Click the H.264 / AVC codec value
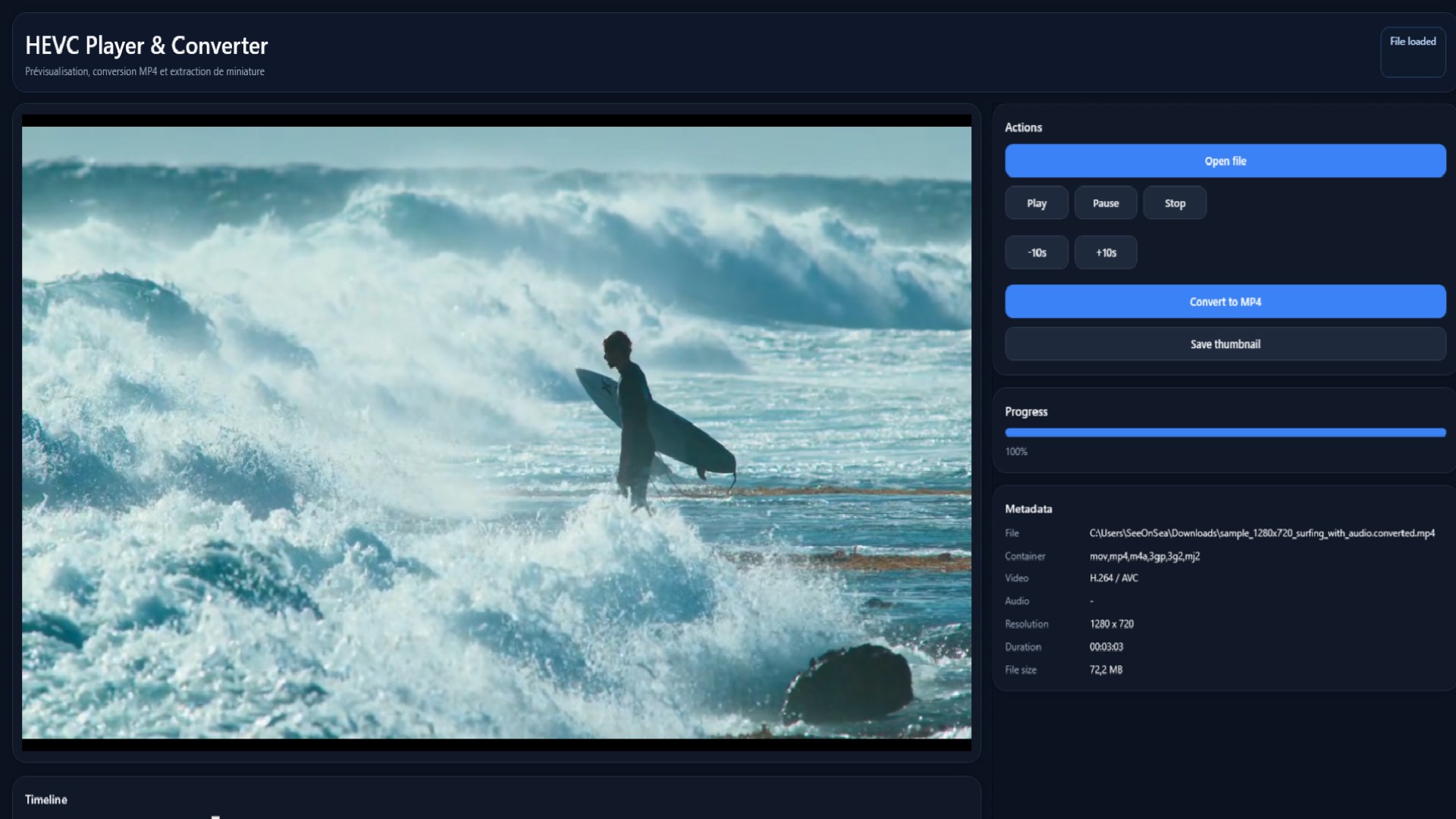This screenshot has height=819, width=1456. [1113, 578]
